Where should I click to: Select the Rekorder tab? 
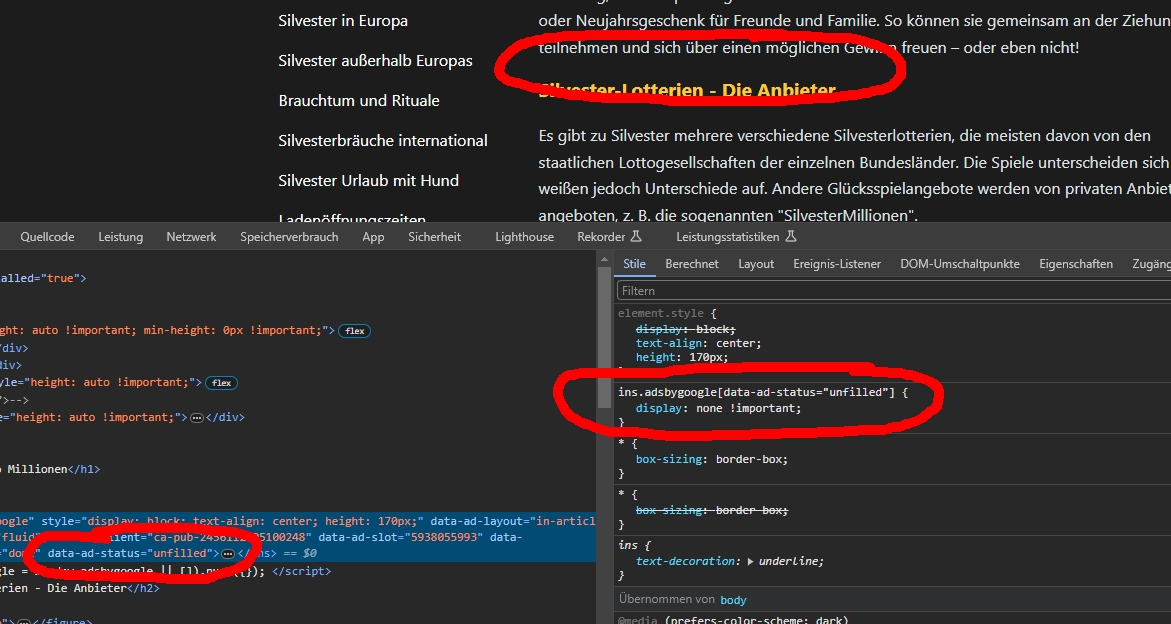tap(601, 237)
